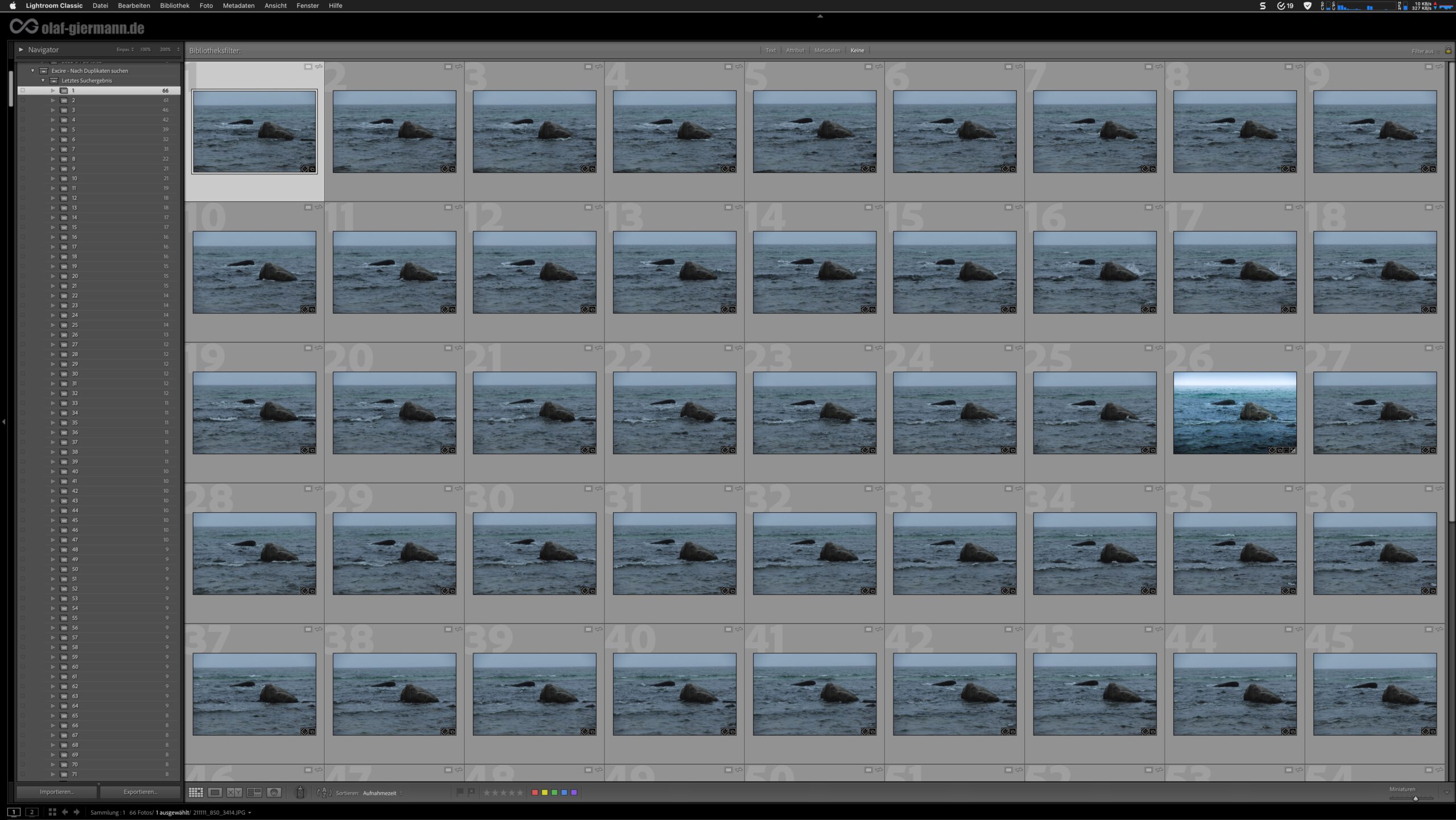Image resolution: width=1456 pixels, height=820 pixels.
Task: Set flag as picked
Action: click(x=460, y=792)
